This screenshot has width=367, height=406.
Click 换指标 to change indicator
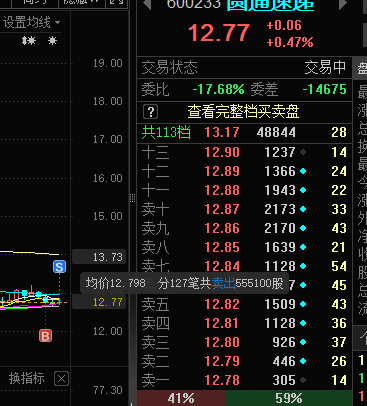pyautogui.click(x=27, y=378)
